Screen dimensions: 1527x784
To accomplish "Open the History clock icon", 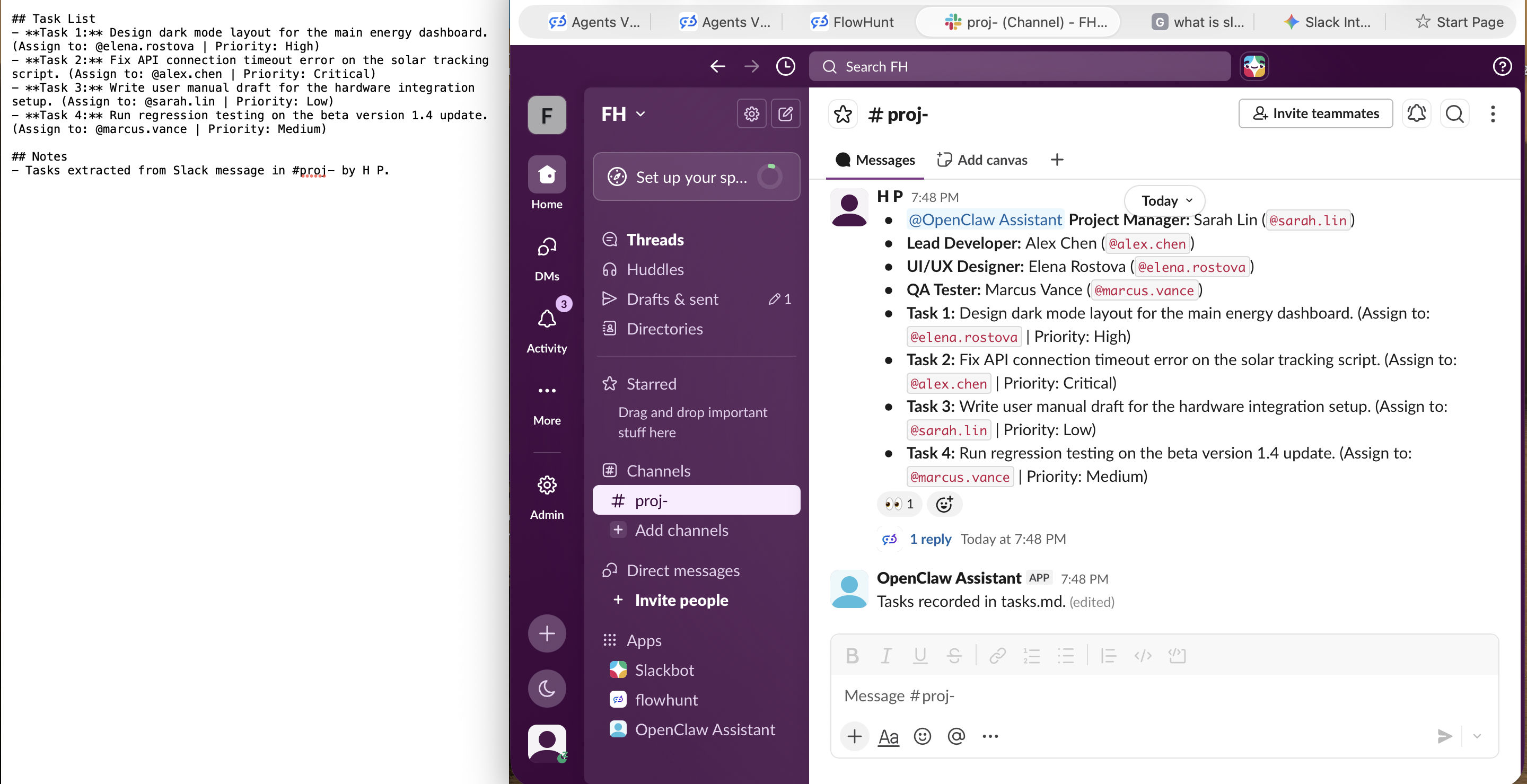I will pos(785,66).
